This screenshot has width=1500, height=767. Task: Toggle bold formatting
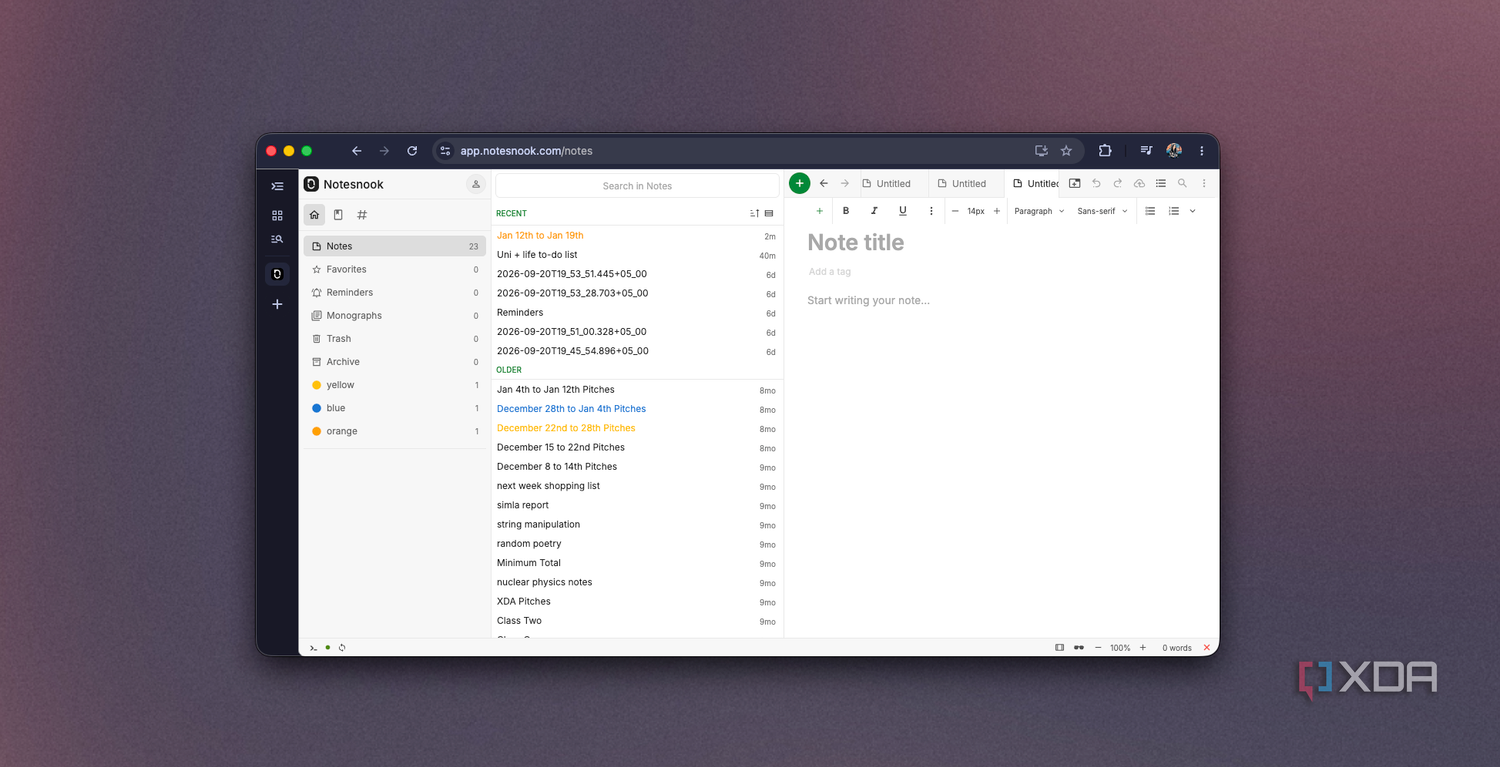click(x=846, y=211)
